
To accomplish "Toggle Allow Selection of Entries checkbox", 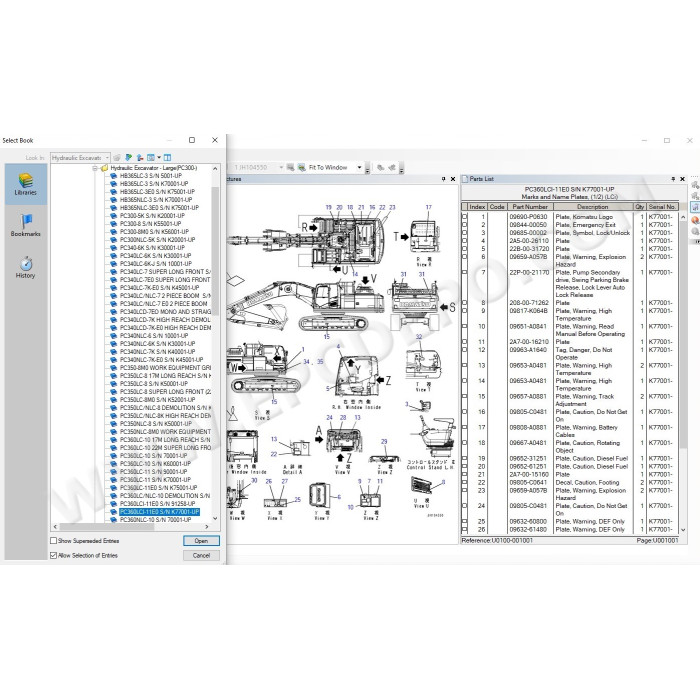I will (54, 555).
